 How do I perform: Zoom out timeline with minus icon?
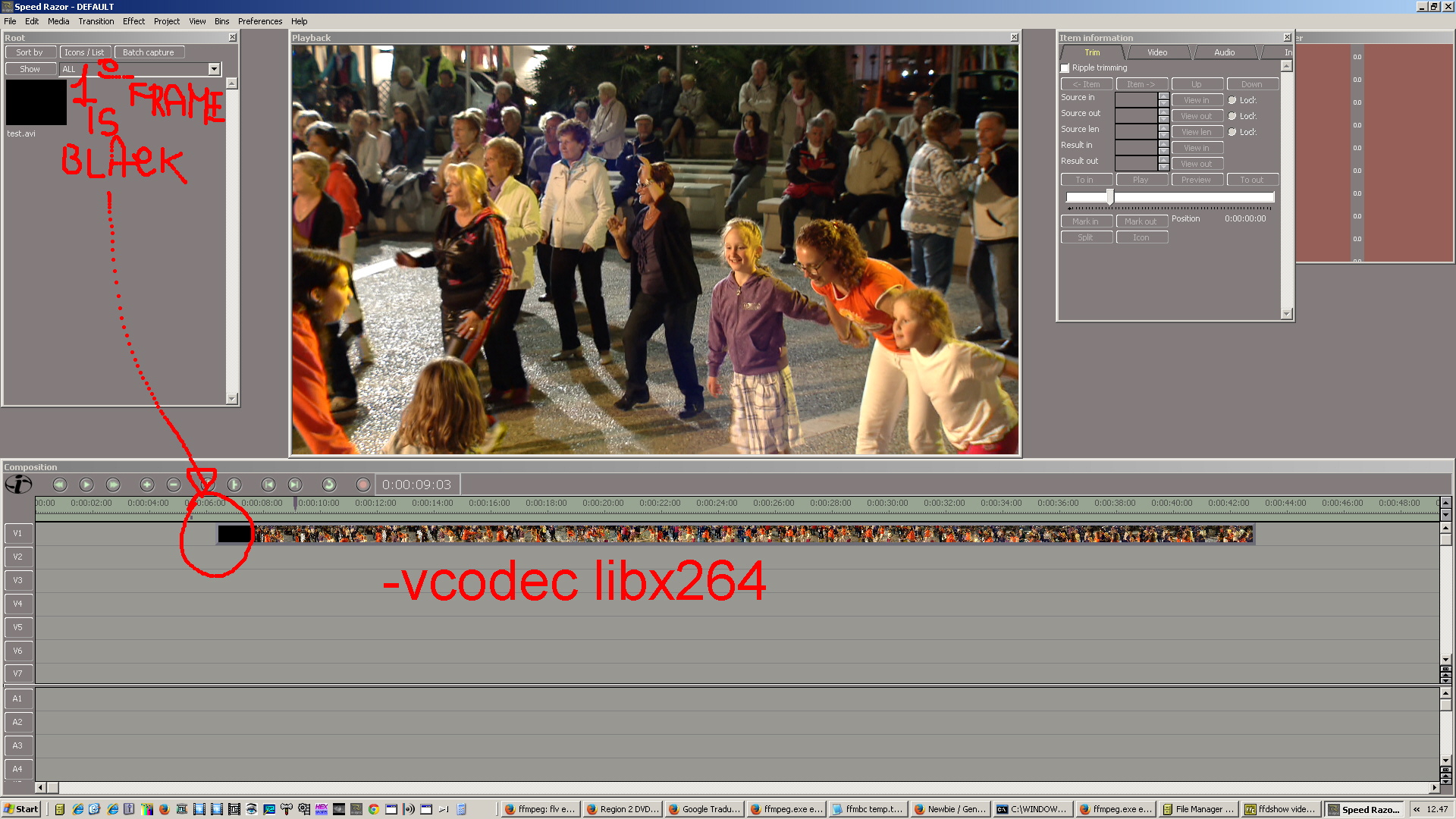174,485
